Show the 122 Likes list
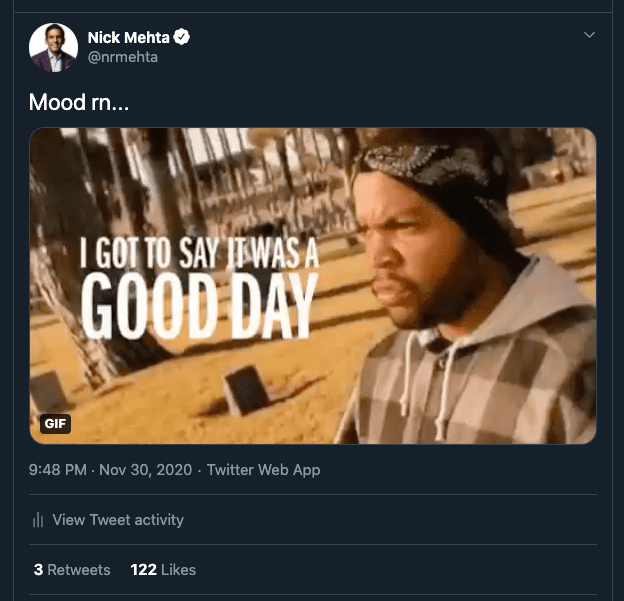Screen dimensions: 624x601 click(x=163, y=569)
